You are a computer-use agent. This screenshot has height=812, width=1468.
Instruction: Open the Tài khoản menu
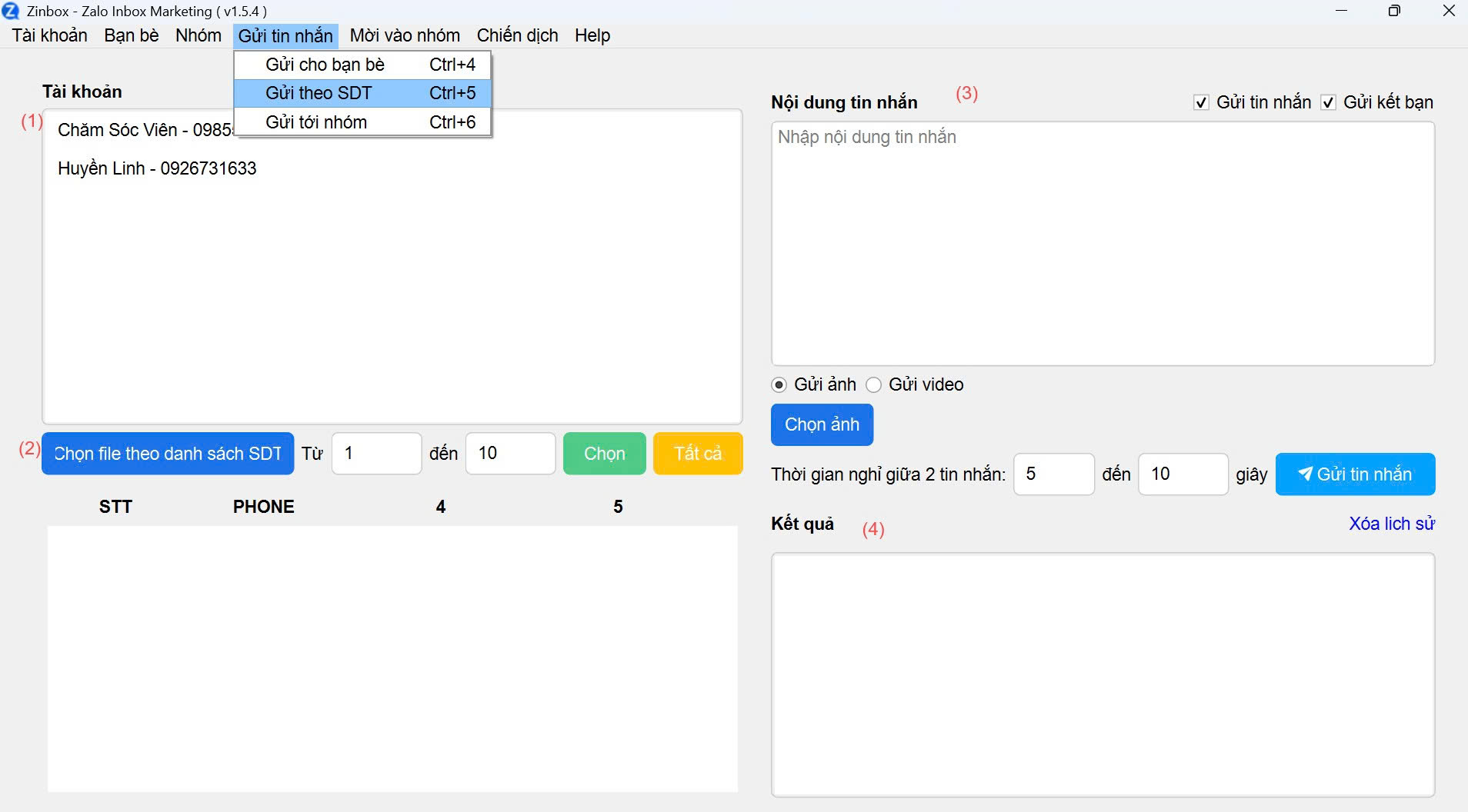(50, 35)
